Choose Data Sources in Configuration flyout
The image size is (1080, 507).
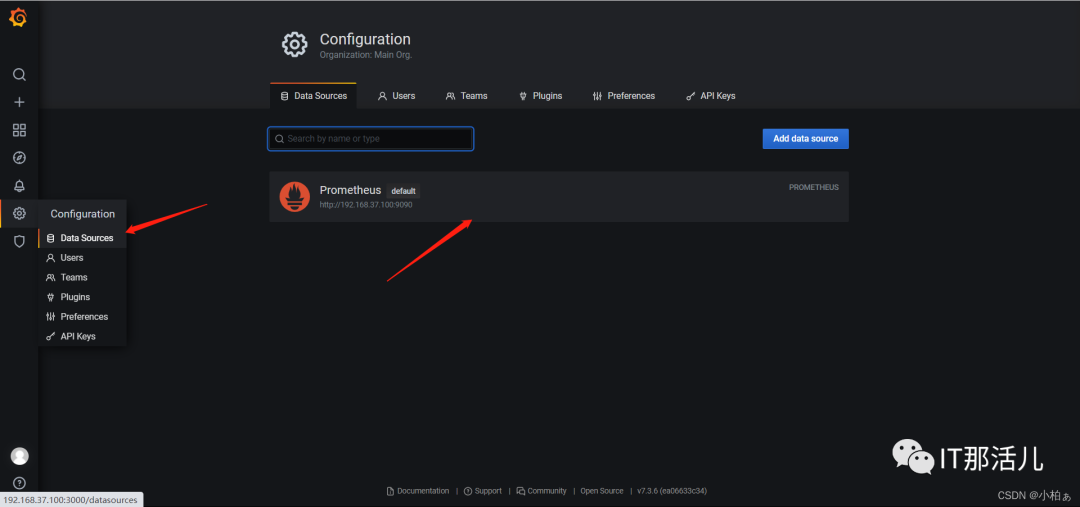click(x=82, y=238)
